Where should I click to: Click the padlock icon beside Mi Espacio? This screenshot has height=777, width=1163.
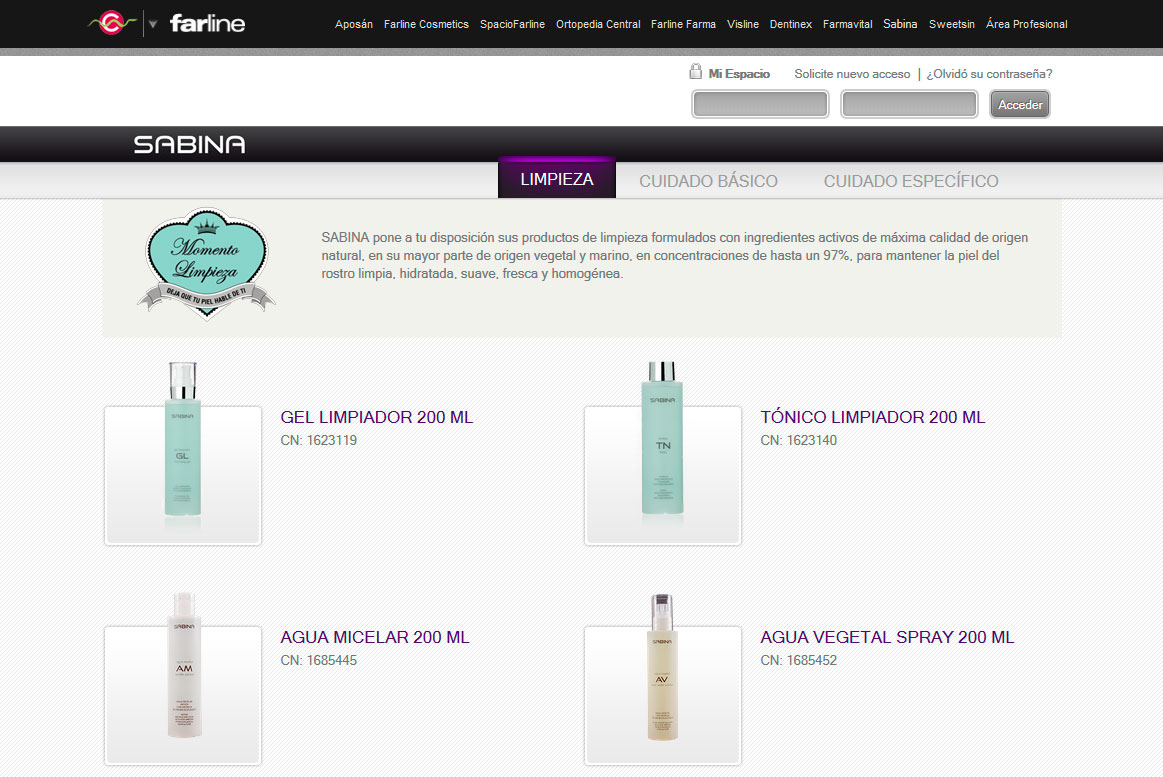(x=696, y=71)
